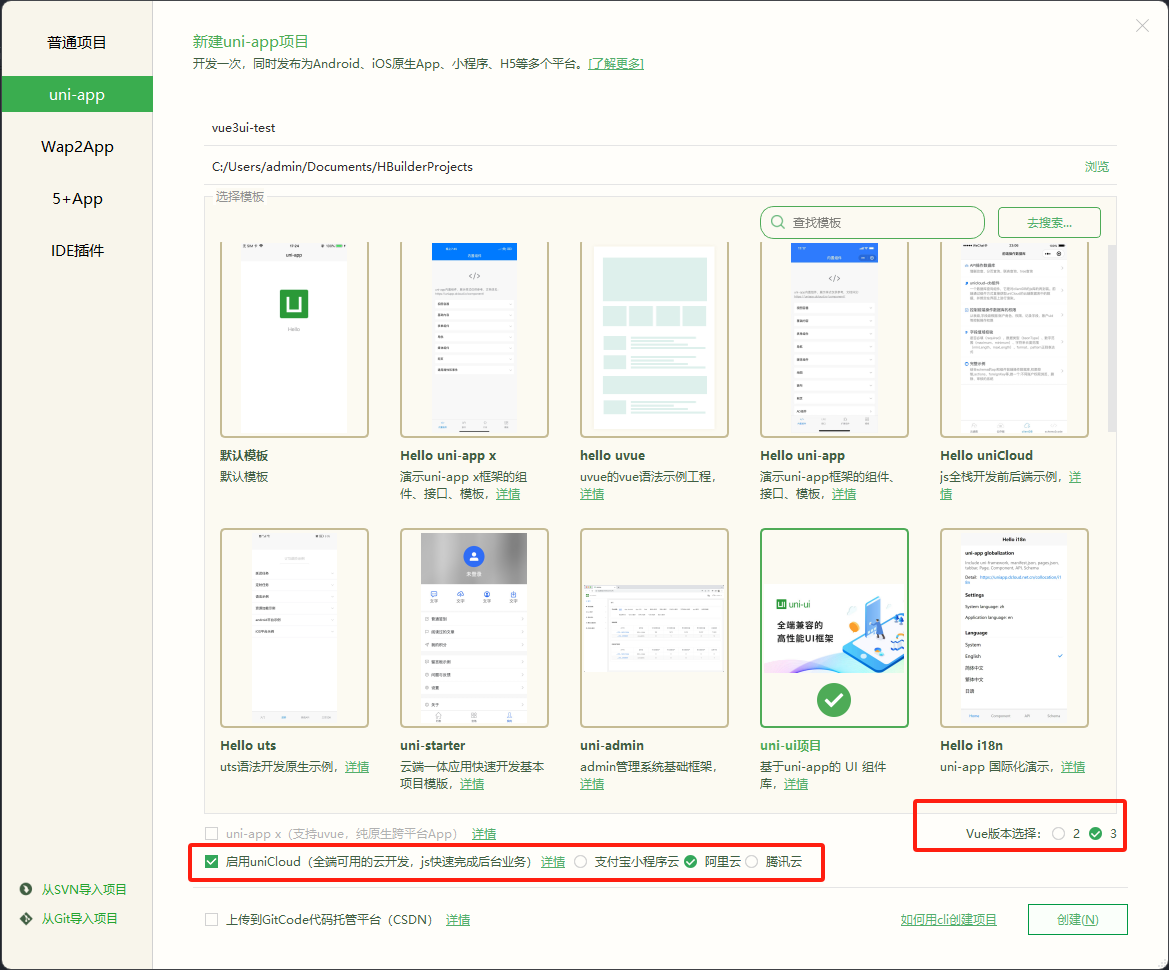Viewport: 1169px width, 970px height.
Task: Select the 默认模板 template thumbnail
Action: (x=294, y=339)
